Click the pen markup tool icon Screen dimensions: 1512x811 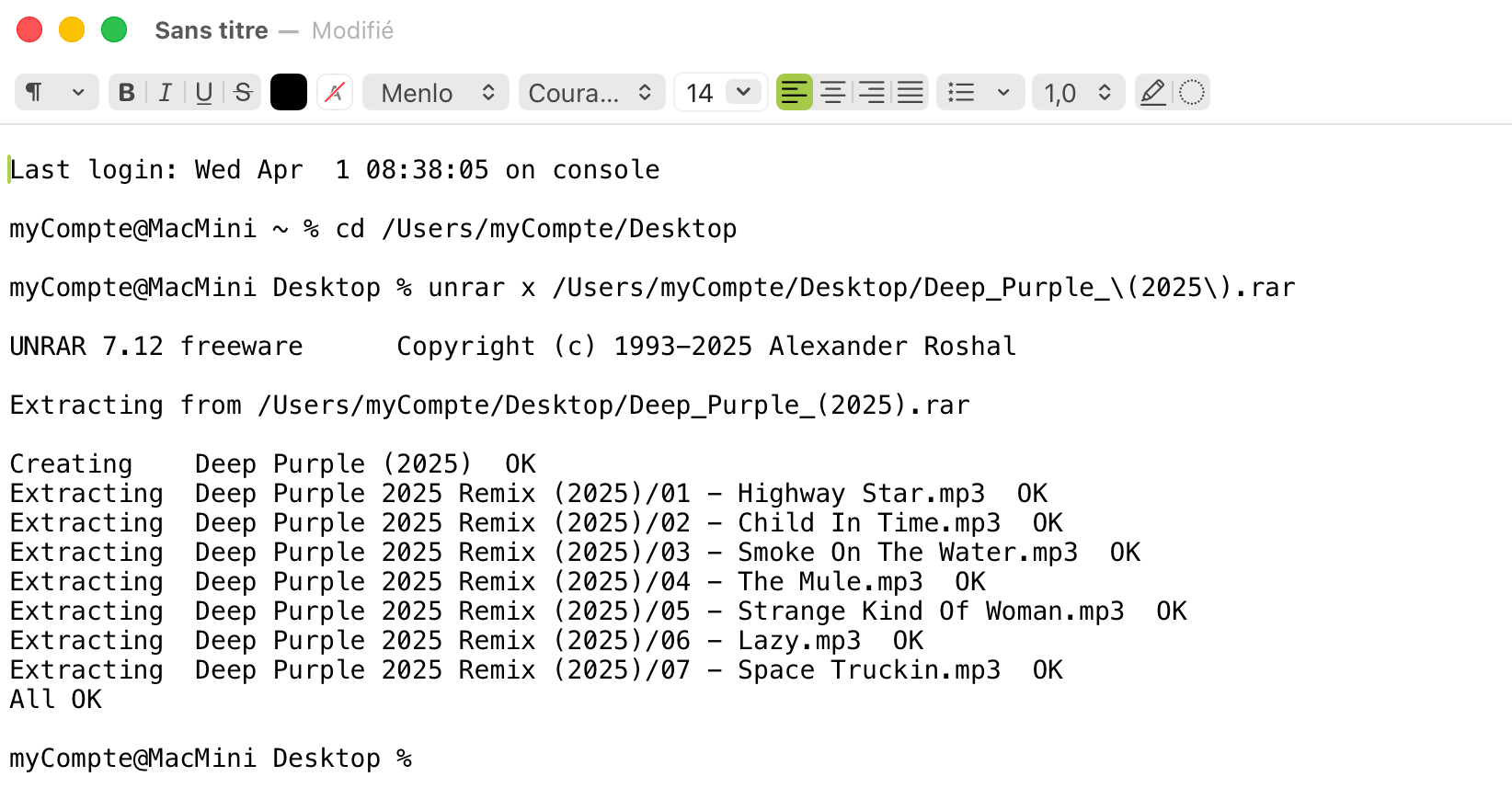(x=1152, y=93)
